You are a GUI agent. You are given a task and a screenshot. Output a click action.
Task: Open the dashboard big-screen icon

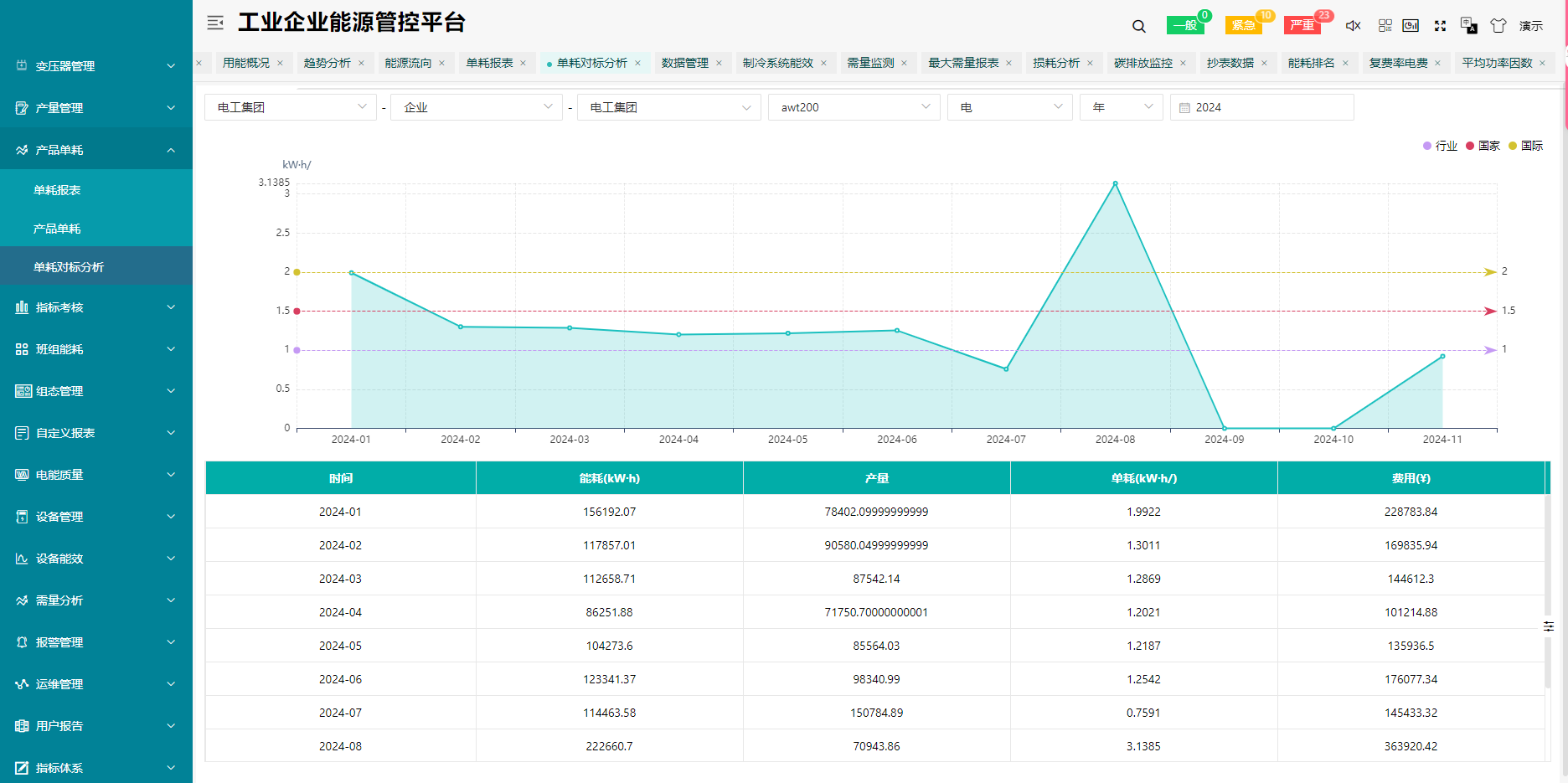(1411, 26)
